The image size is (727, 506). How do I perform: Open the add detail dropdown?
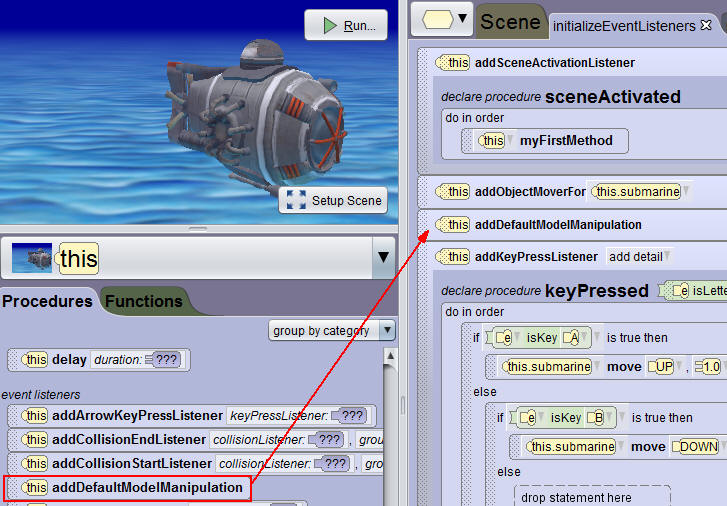639,257
